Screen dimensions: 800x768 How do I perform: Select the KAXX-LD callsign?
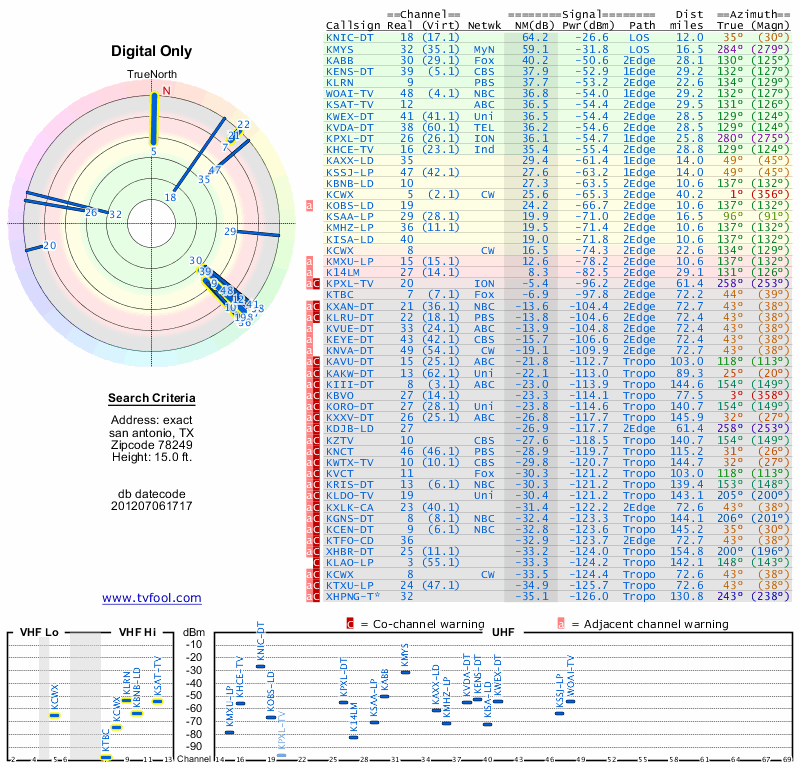point(349,161)
